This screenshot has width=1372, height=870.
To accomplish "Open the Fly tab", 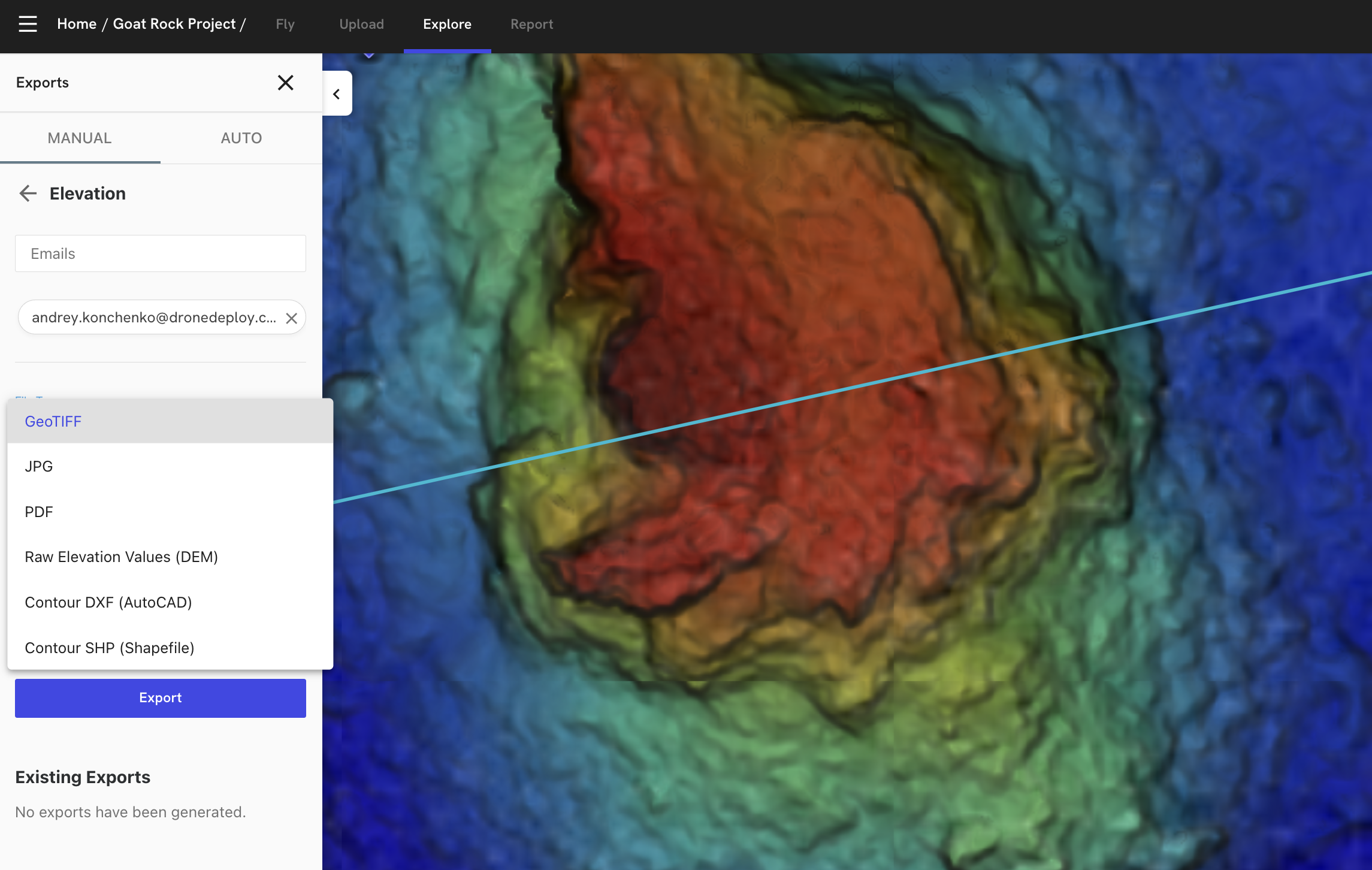I will [285, 25].
